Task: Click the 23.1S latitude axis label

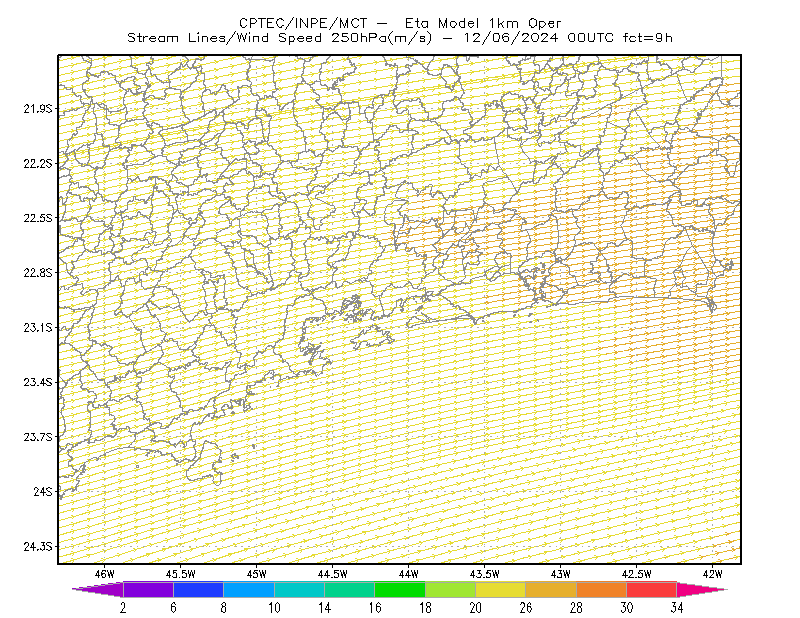Action: coord(38,328)
